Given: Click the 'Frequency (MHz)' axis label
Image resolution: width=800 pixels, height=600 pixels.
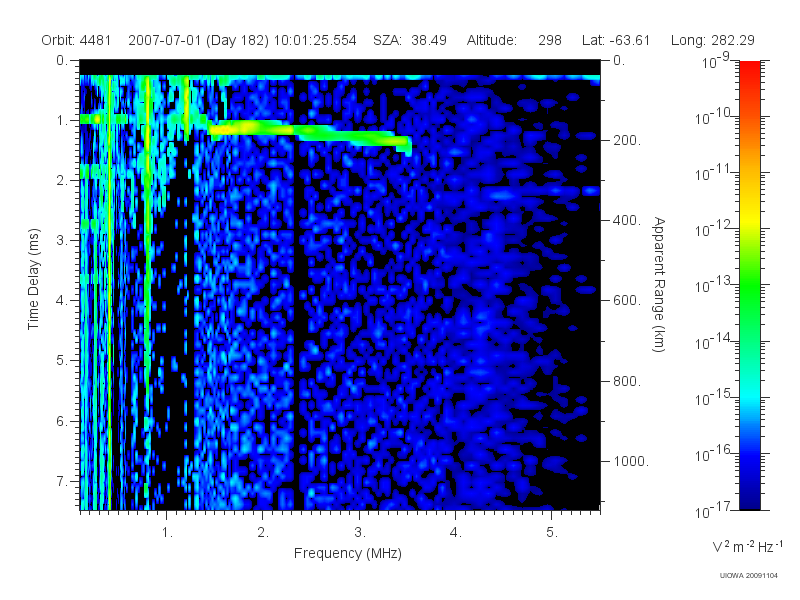Looking at the screenshot, I should tap(347, 553).
